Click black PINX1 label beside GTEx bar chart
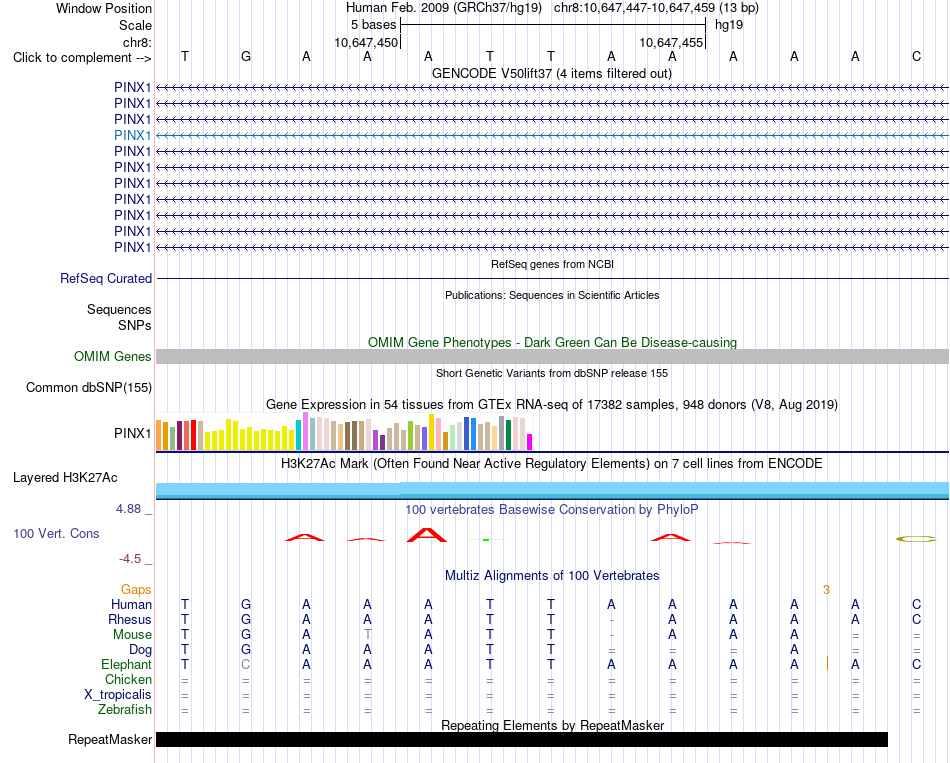The height and width of the screenshot is (763, 950). (x=132, y=433)
